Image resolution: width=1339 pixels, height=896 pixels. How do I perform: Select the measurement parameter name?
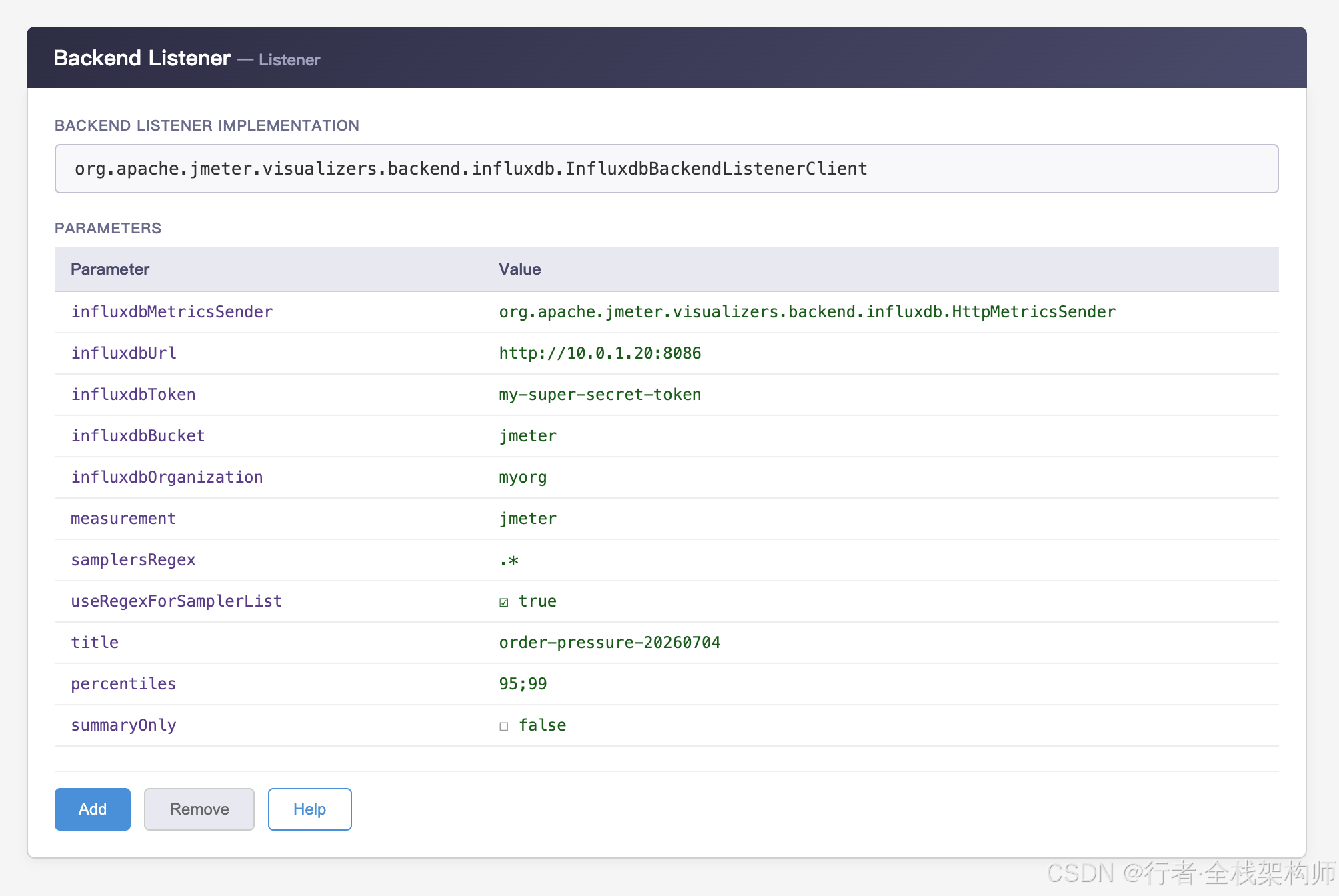(123, 519)
